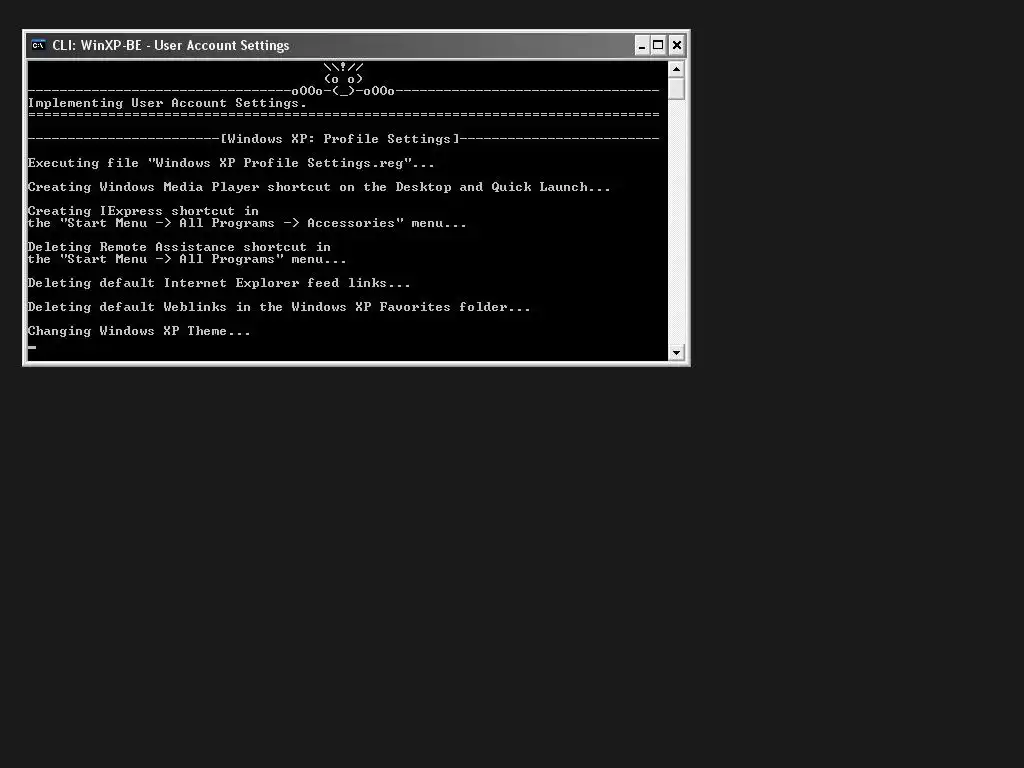This screenshot has height=768, width=1024.
Task: Click the scrollbar down arrow
Action: 677,353
